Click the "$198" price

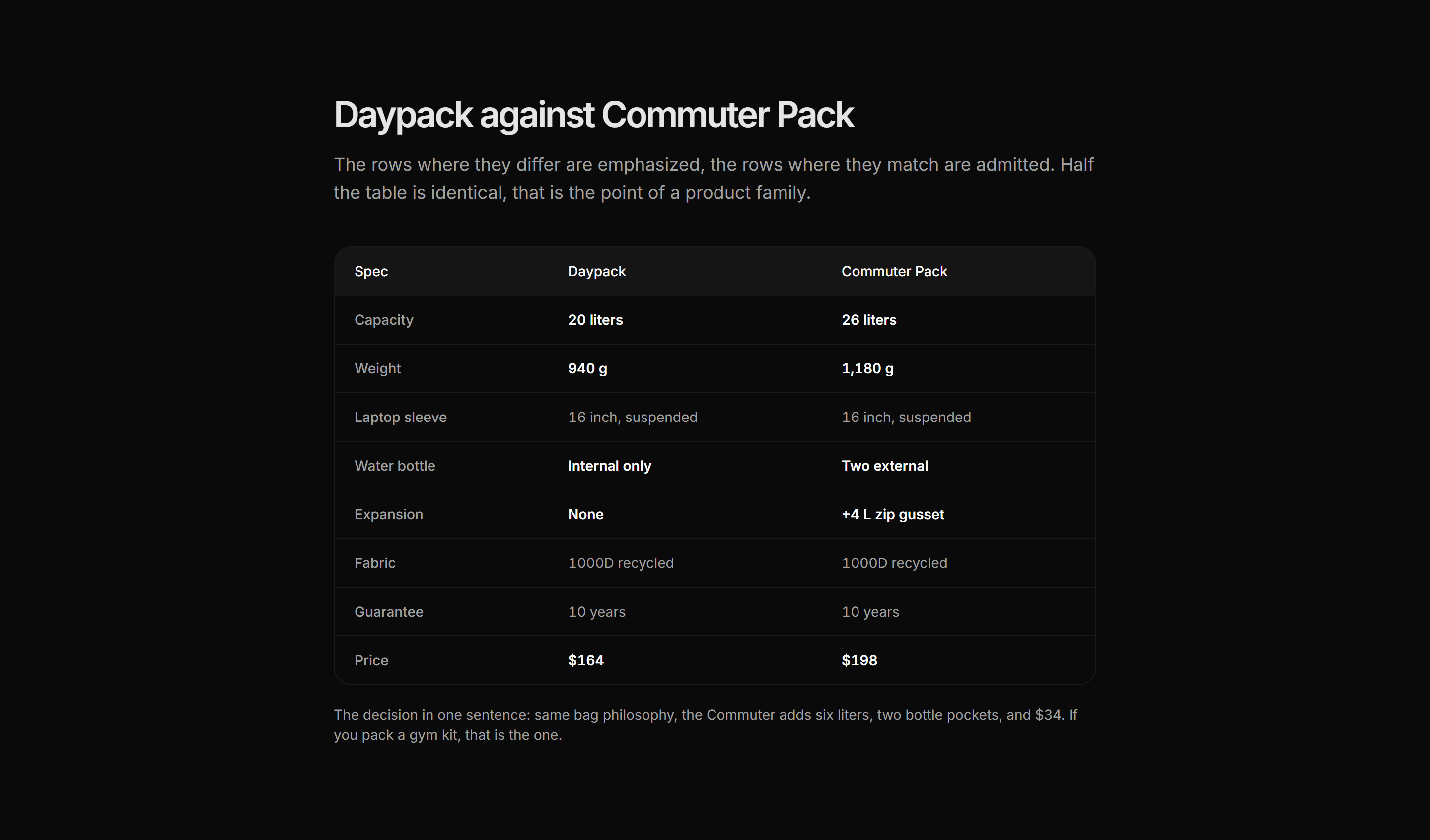(859, 660)
